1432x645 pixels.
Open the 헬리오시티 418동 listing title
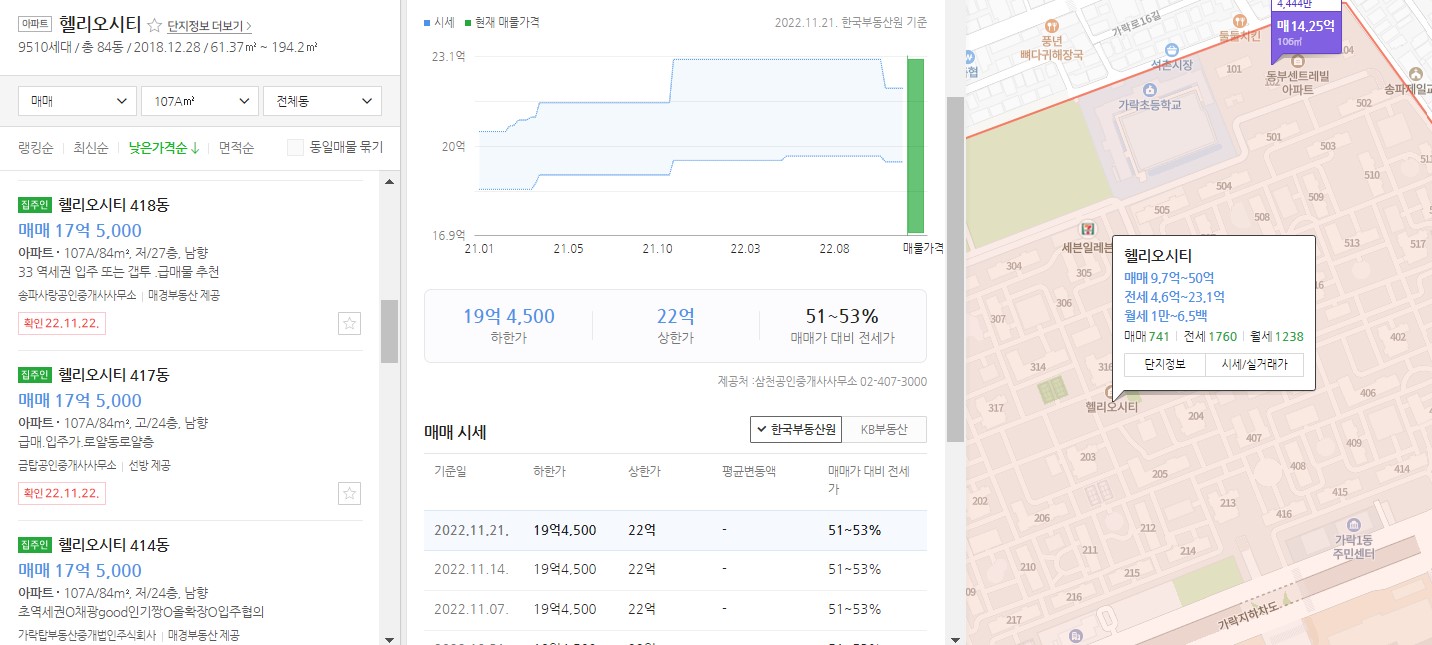[113, 205]
